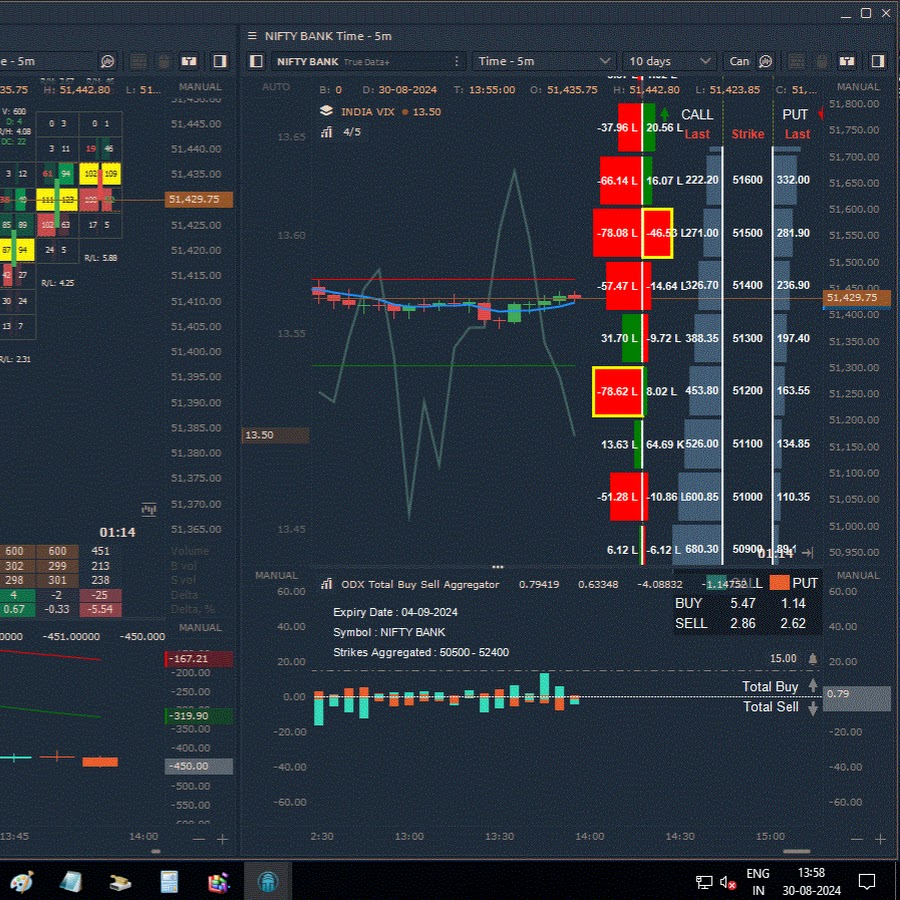
Task: Click the Total Sell down arrow
Action: pyautogui.click(x=813, y=708)
